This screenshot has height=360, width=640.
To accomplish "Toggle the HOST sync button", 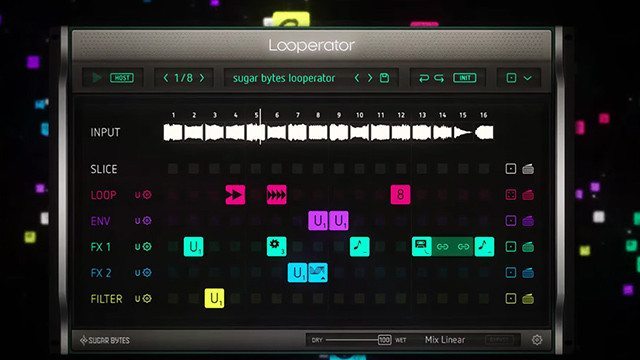I will point(122,78).
